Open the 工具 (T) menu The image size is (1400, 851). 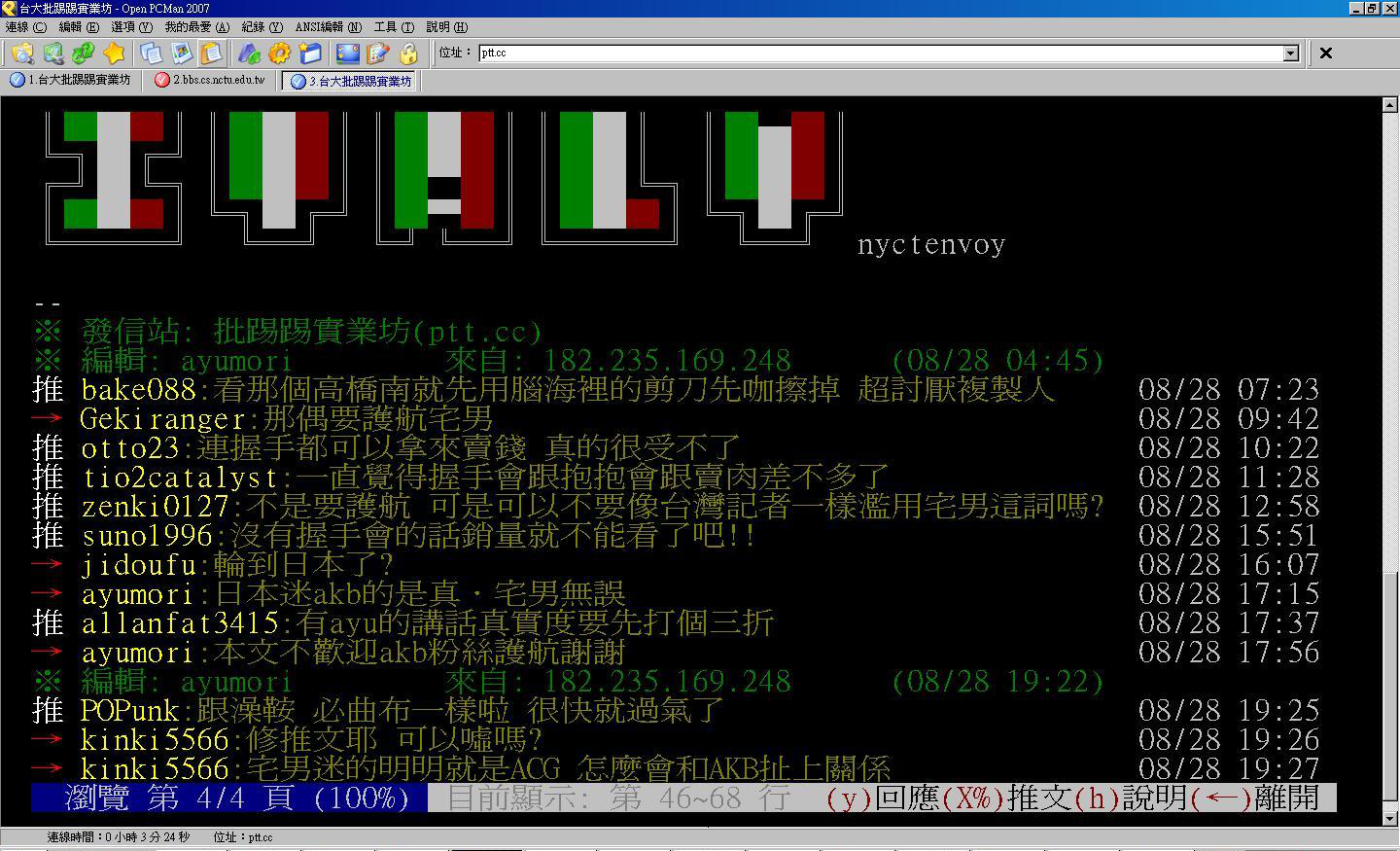click(394, 27)
